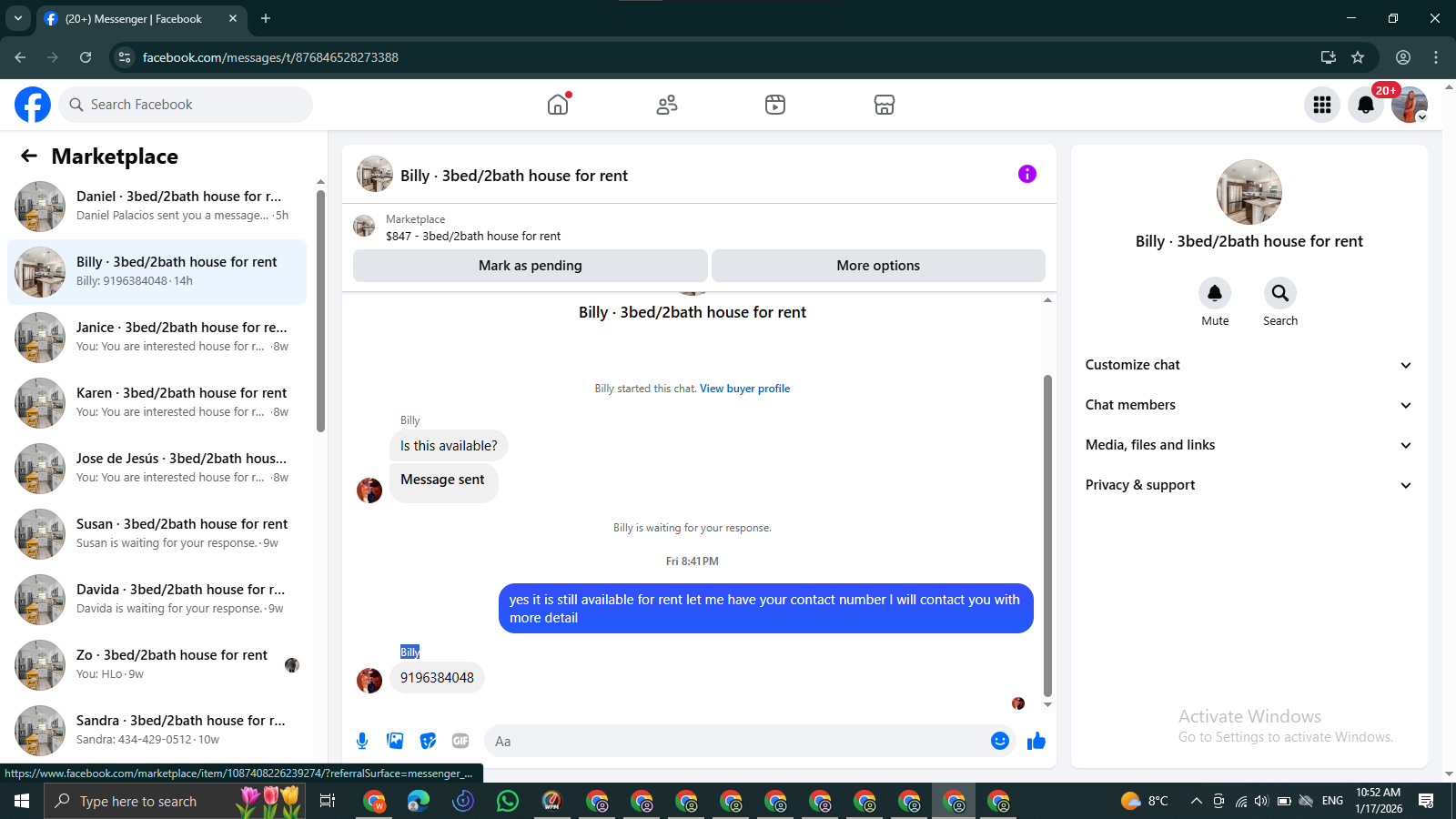Open the volume control in system tray
Image resolution: width=1456 pixels, height=819 pixels.
pyautogui.click(x=1261, y=801)
